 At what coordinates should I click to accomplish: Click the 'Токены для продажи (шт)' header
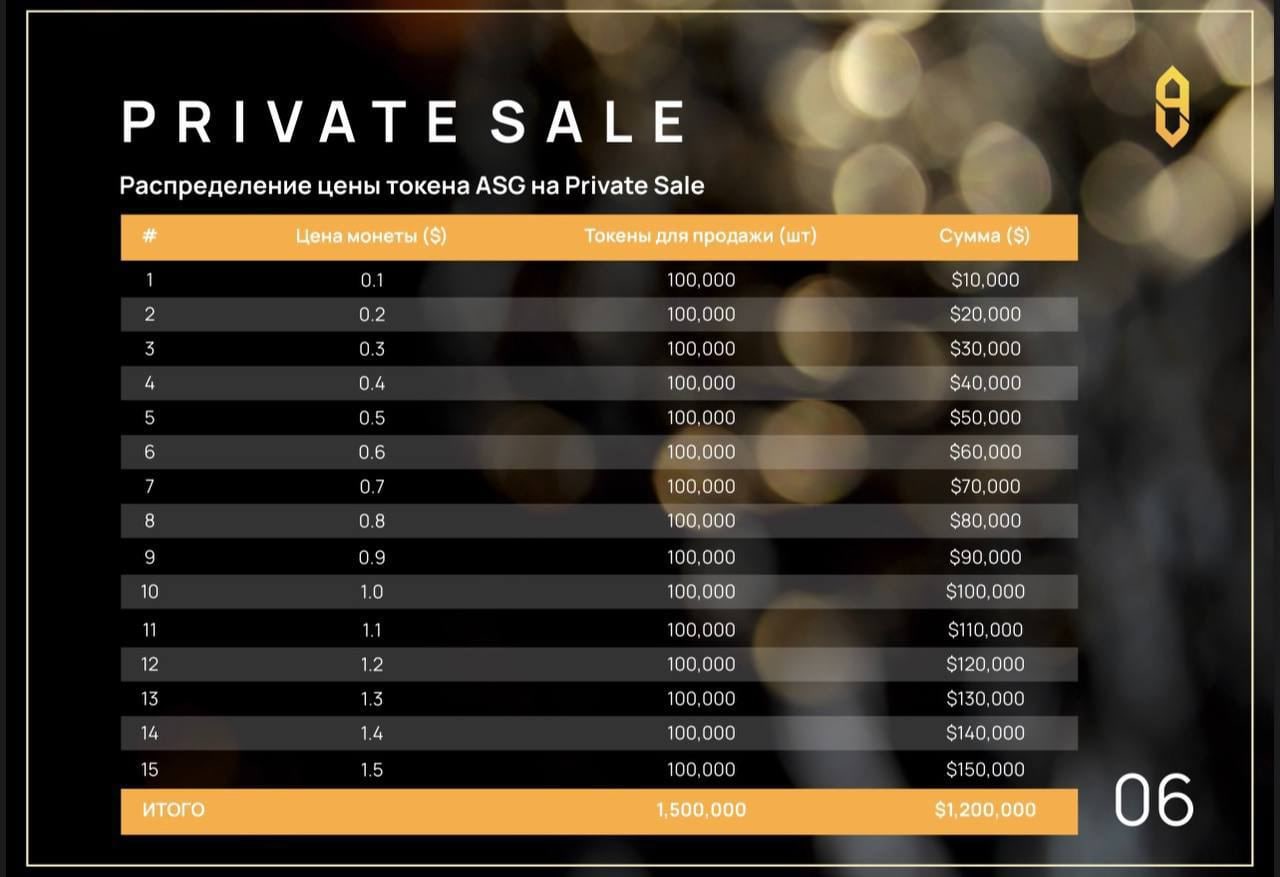(701, 237)
